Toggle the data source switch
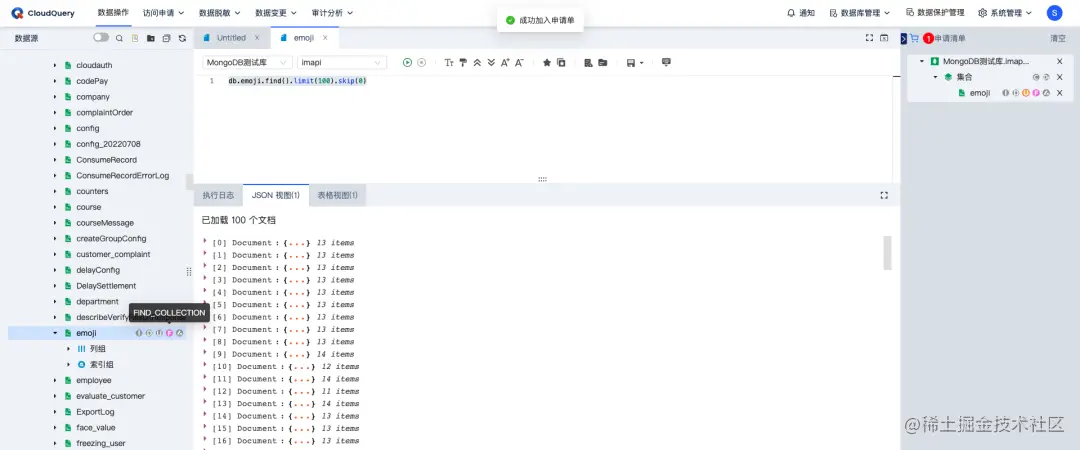 point(101,38)
